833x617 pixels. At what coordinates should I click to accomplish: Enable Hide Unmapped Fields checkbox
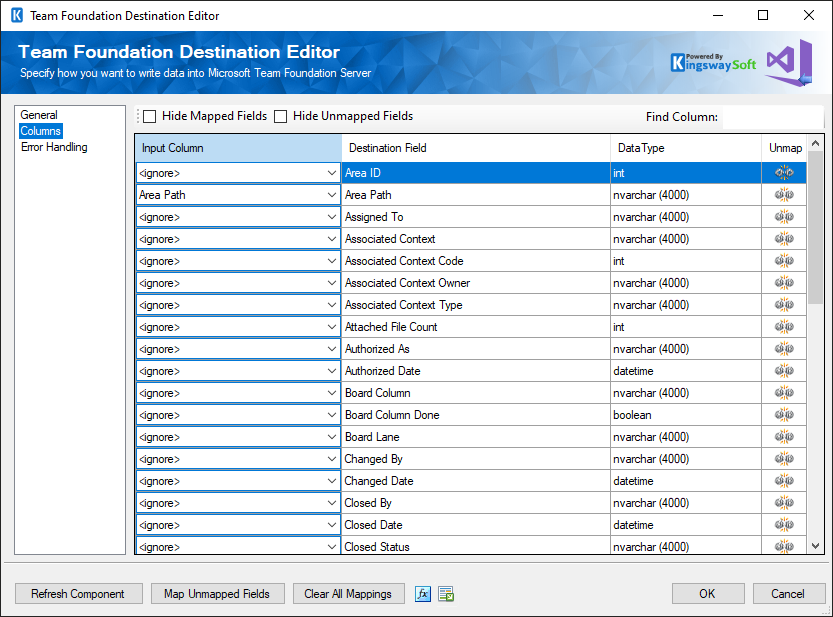pyautogui.click(x=280, y=116)
